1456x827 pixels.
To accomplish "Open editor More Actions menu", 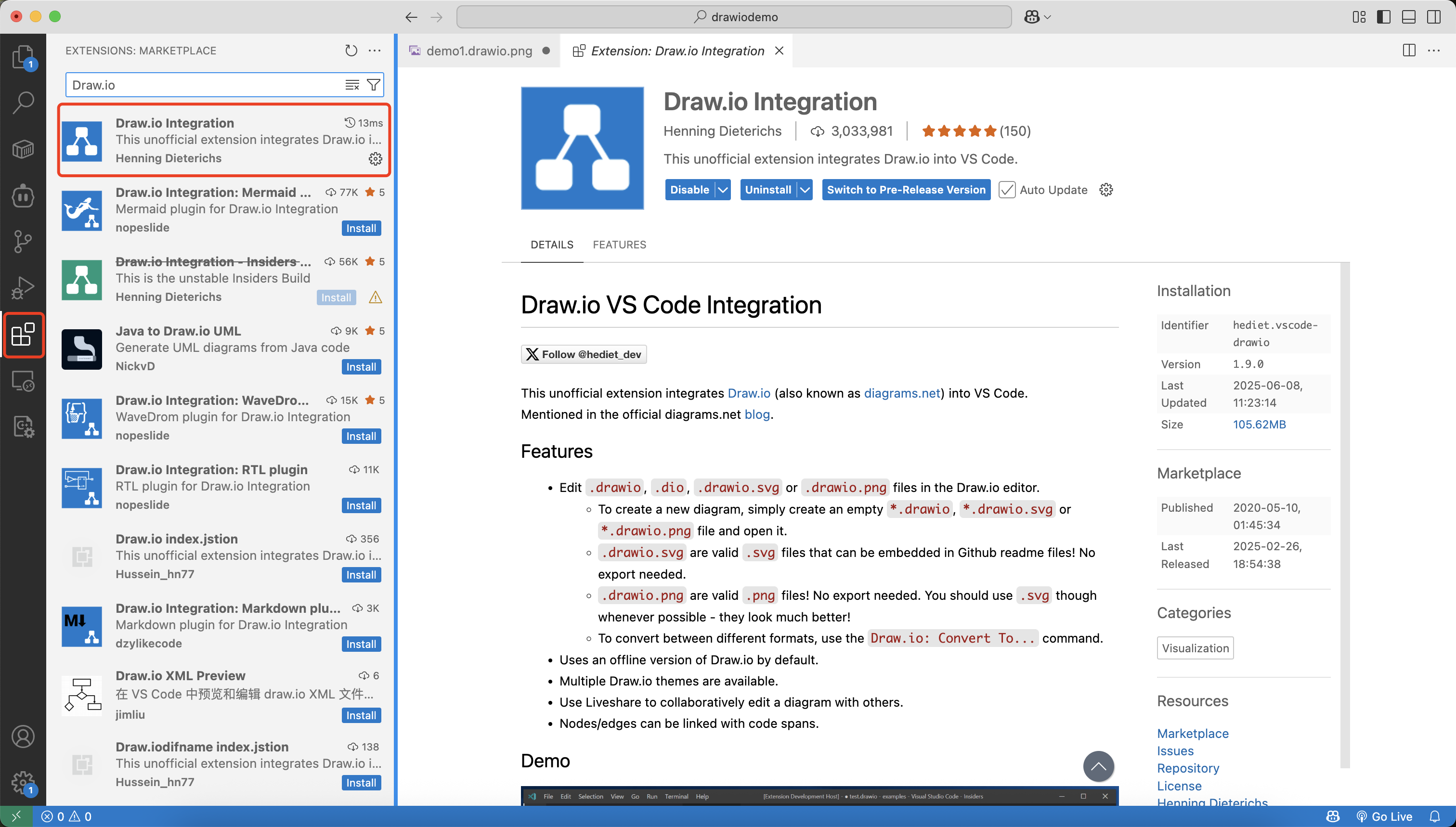I will point(1434,51).
